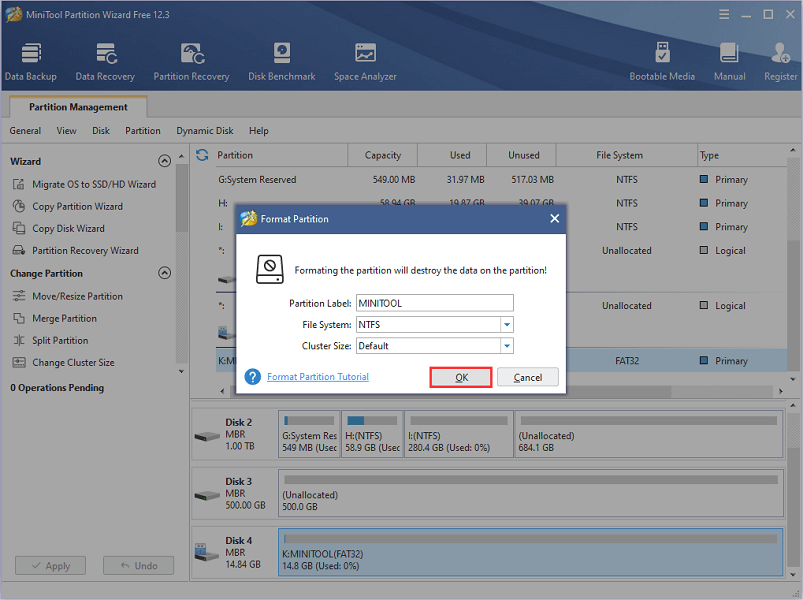Close the Format Partition dialog
Screen dimensions: 803x600
(554, 219)
